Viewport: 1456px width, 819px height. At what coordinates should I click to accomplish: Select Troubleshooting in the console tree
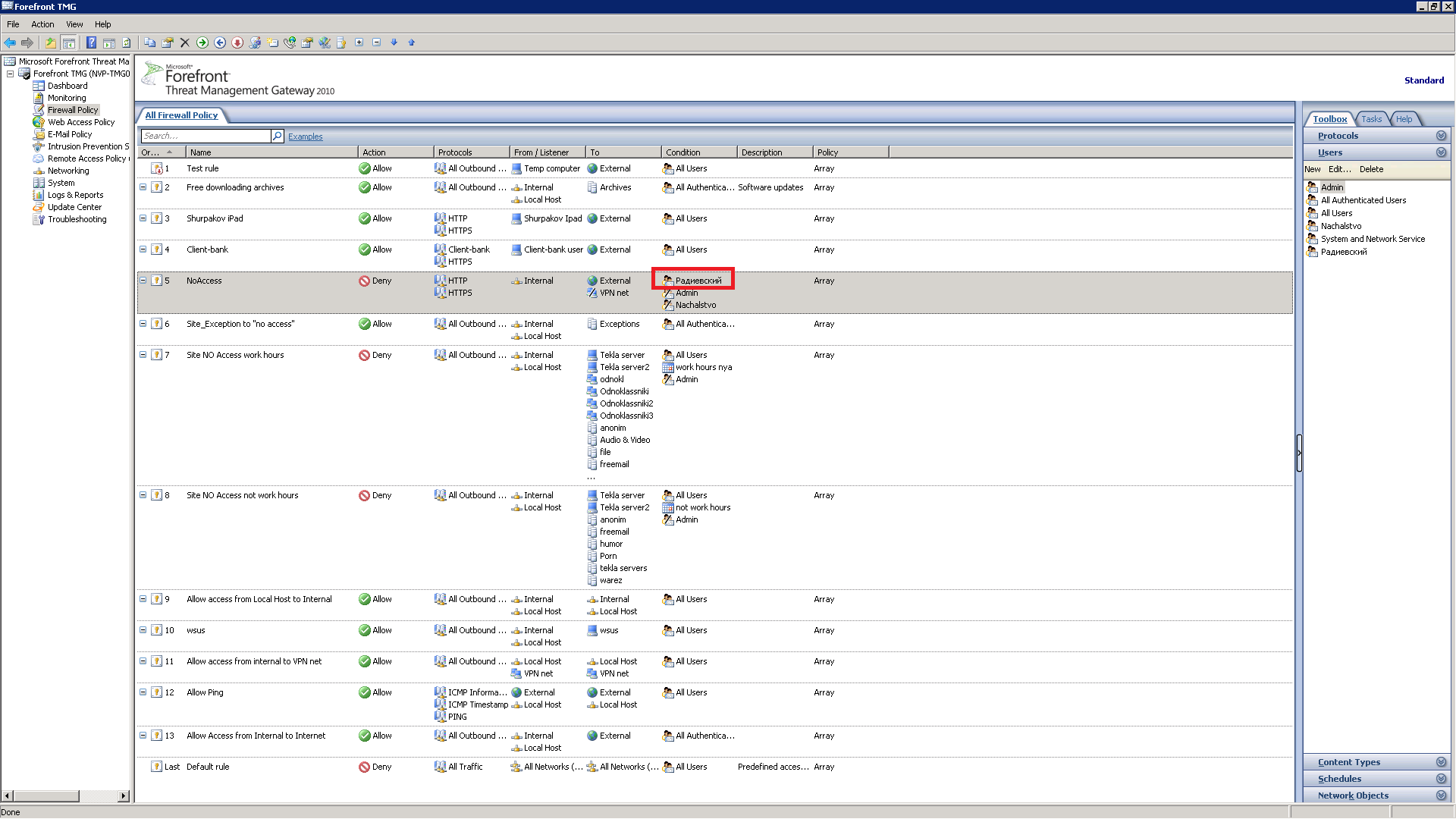(77, 219)
